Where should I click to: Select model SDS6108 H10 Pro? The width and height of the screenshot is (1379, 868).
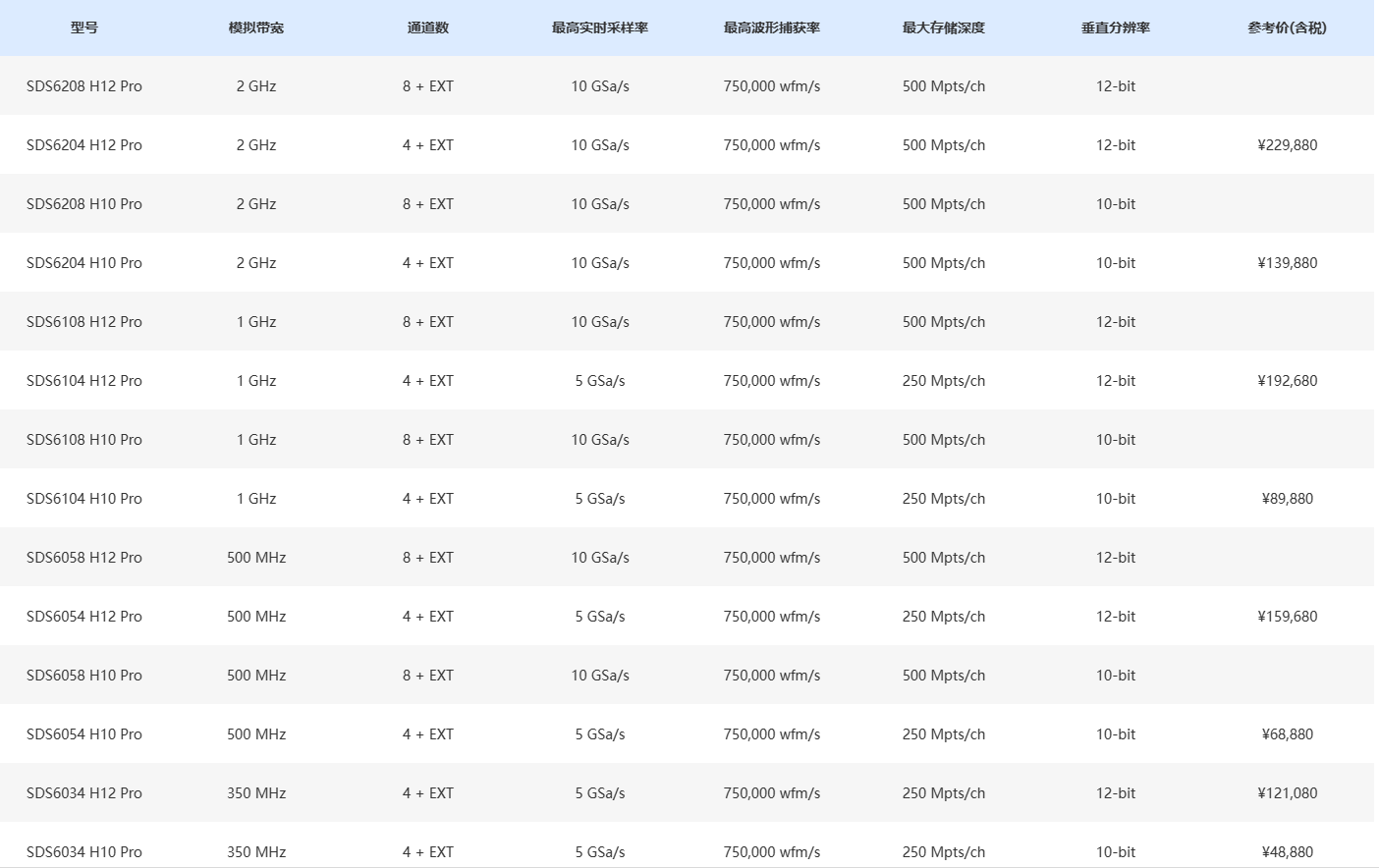point(84,440)
